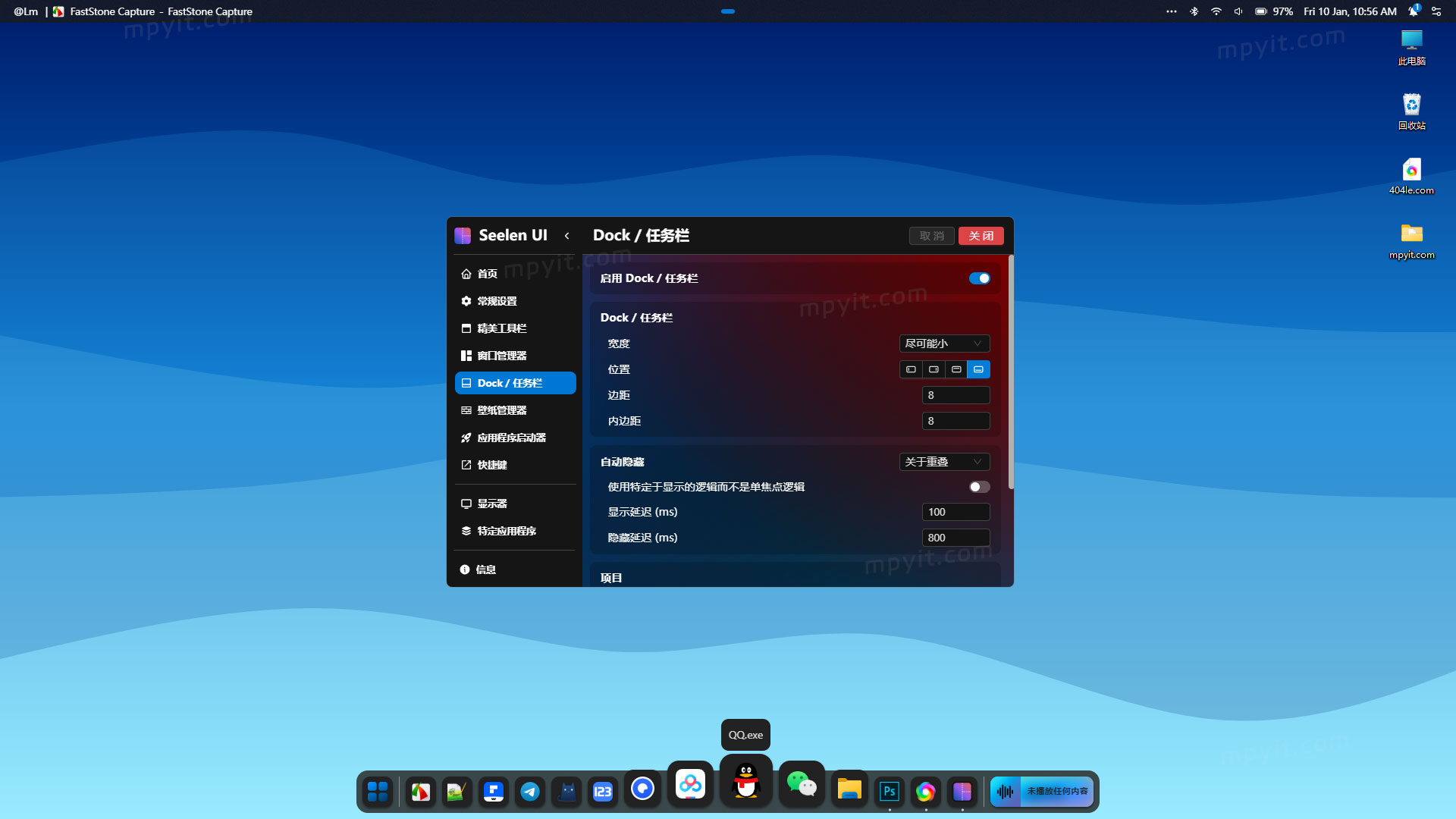Select the left dock position option
Image resolution: width=1456 pixels, height=819 pixels.
coord(911,369)
